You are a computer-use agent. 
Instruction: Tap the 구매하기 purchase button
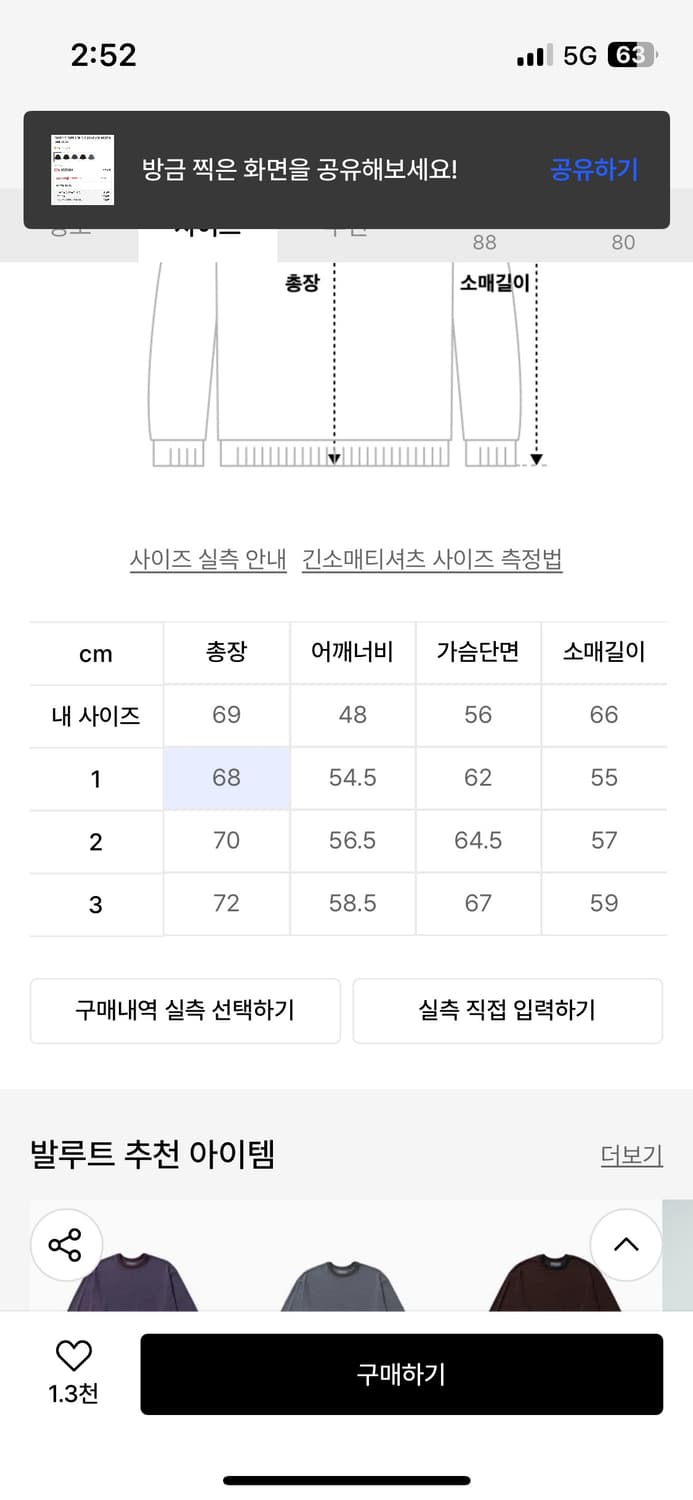tap(401, 1374)
